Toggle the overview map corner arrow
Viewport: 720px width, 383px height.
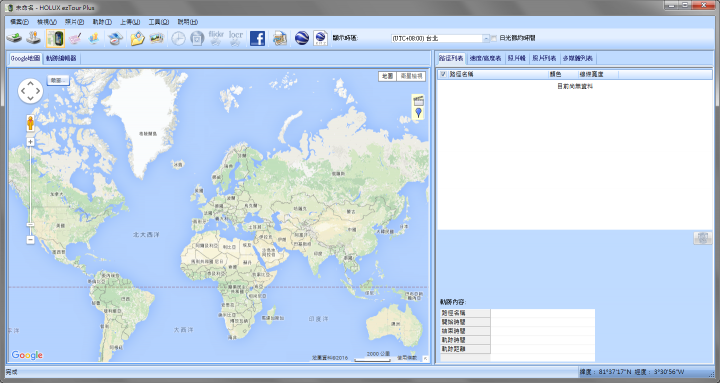pos(425,358)
